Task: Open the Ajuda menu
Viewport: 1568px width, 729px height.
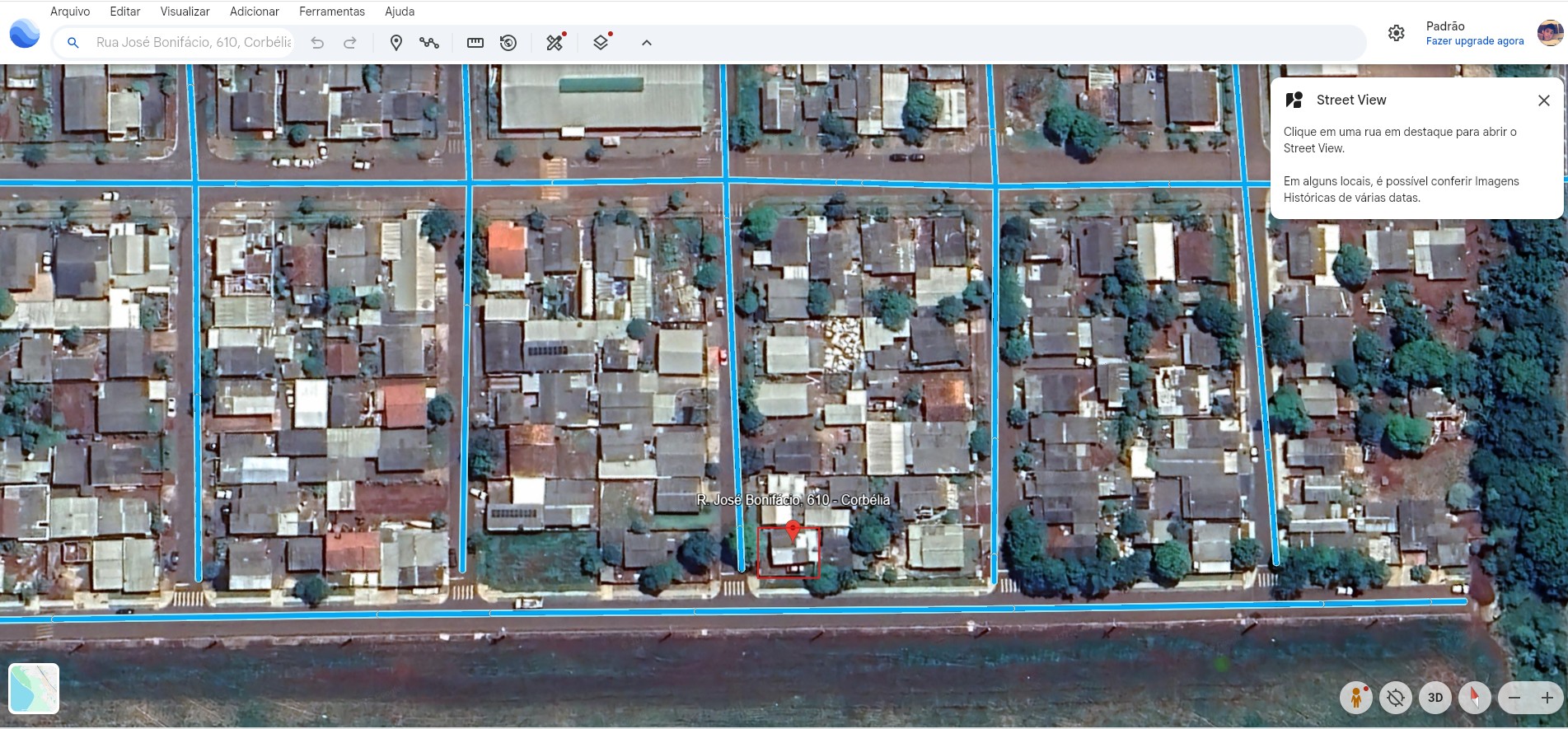Action: tap(400, 12)
